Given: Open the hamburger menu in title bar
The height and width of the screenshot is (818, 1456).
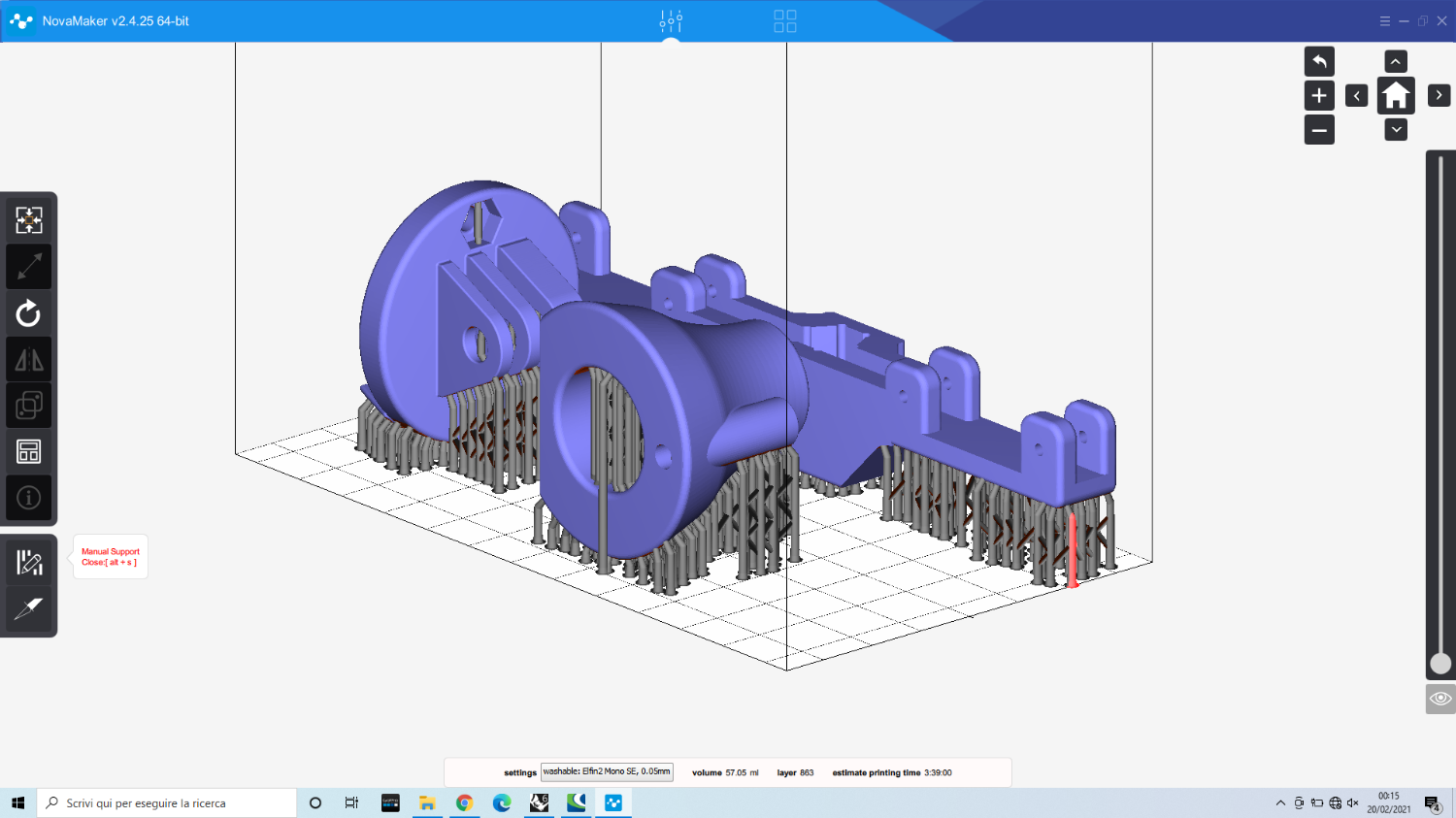Looking at the screenshot, I should [x=1385, y=21].
